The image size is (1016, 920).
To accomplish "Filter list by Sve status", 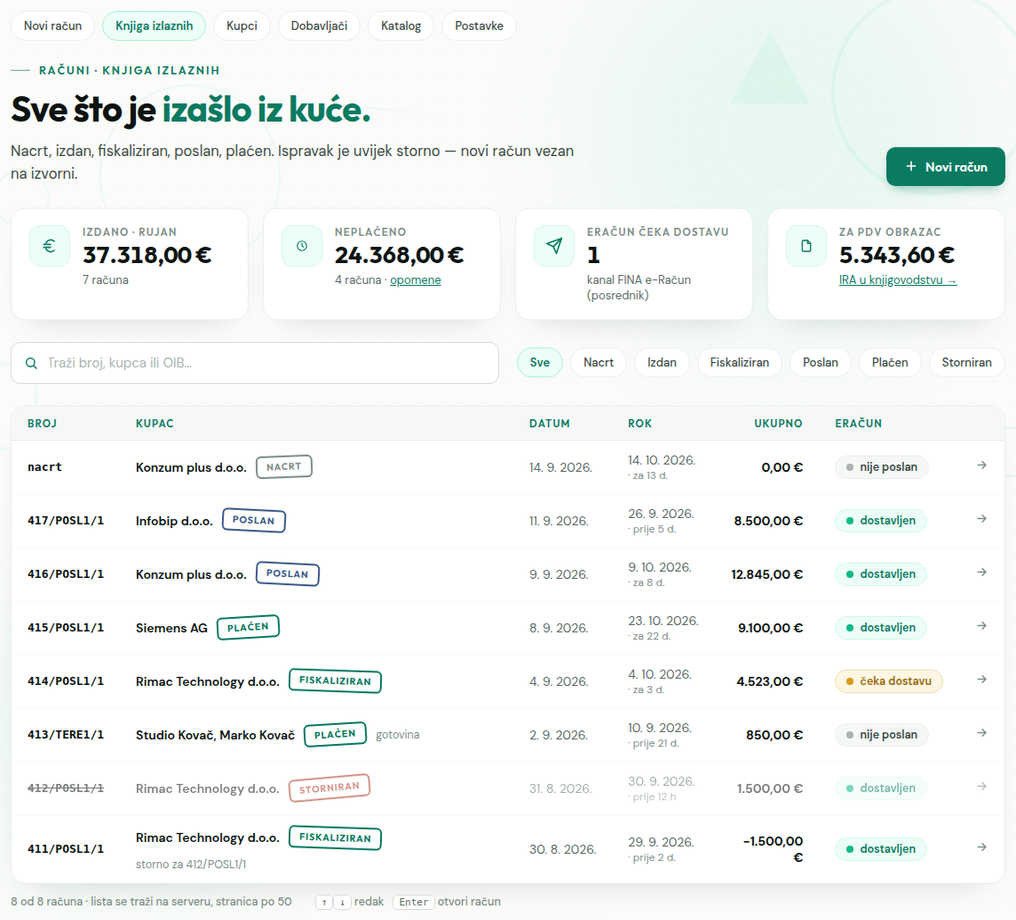I will [540, 363].
